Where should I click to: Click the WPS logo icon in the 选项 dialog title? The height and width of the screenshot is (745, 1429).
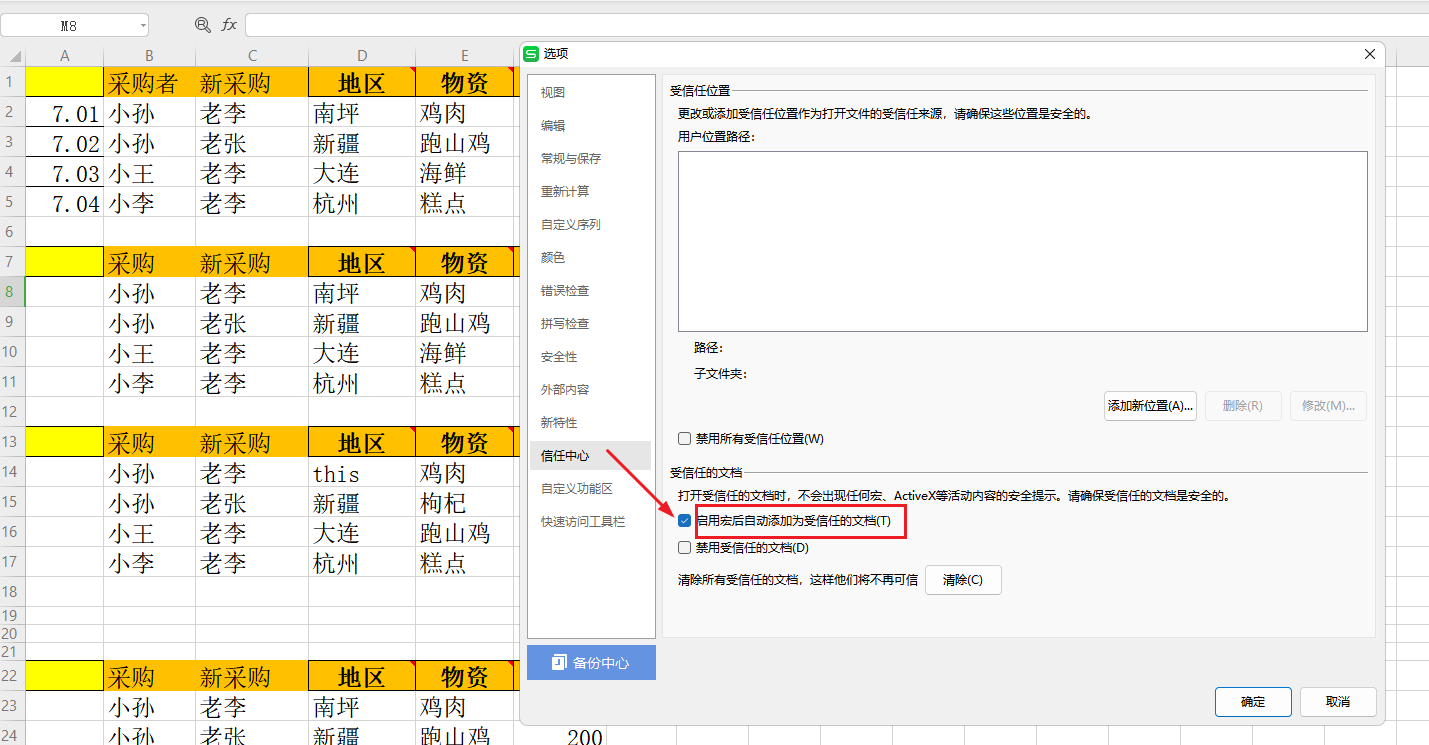click(x=531, y=55)
